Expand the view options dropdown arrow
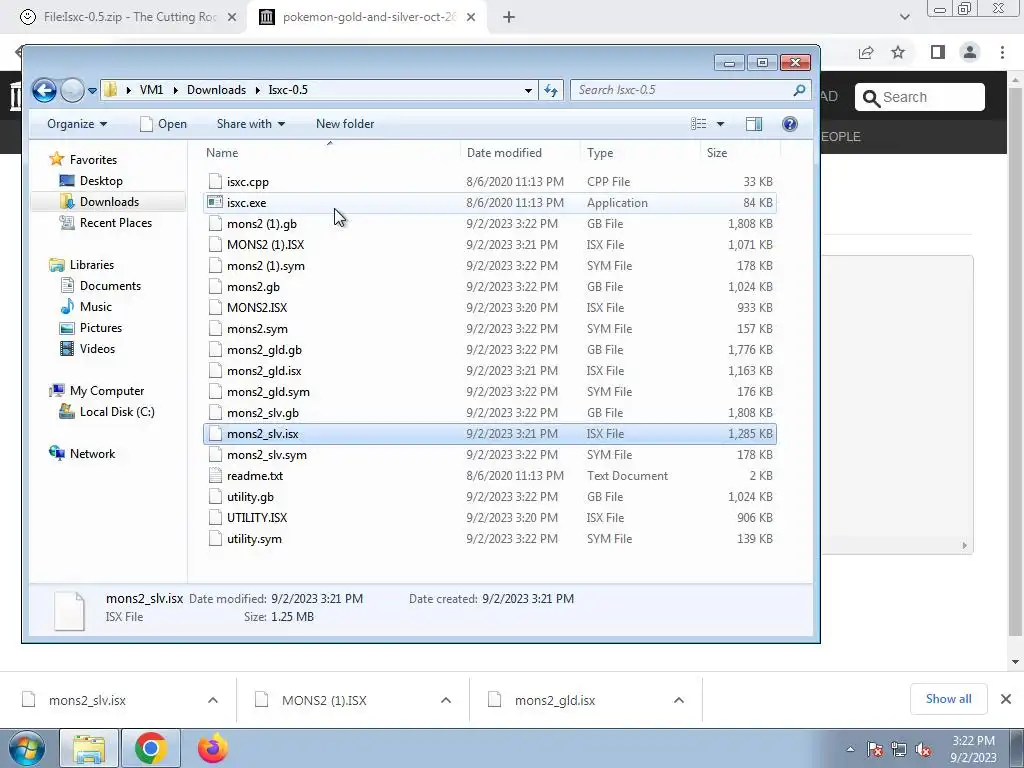The width and height of the screenshot is (1024, 768). coord(720,124)
